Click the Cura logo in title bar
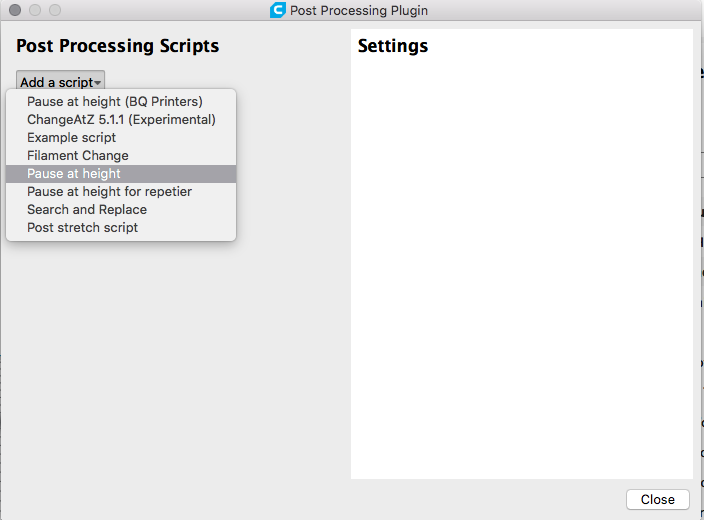Viewport: 704px width, 520px height. point(277,10)
